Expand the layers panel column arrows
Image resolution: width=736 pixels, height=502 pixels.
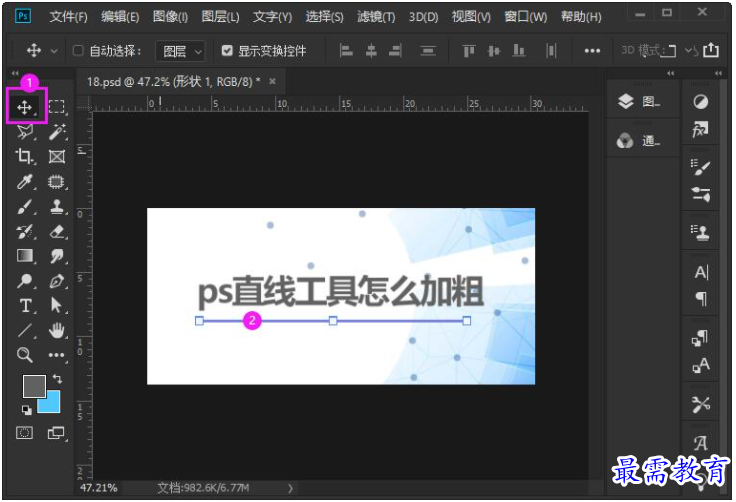tap(671, 73)
